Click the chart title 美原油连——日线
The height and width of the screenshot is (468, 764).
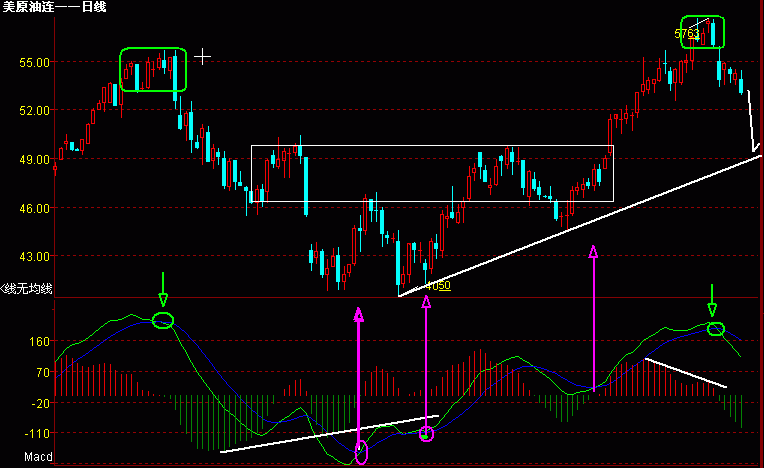pos(55,7)
